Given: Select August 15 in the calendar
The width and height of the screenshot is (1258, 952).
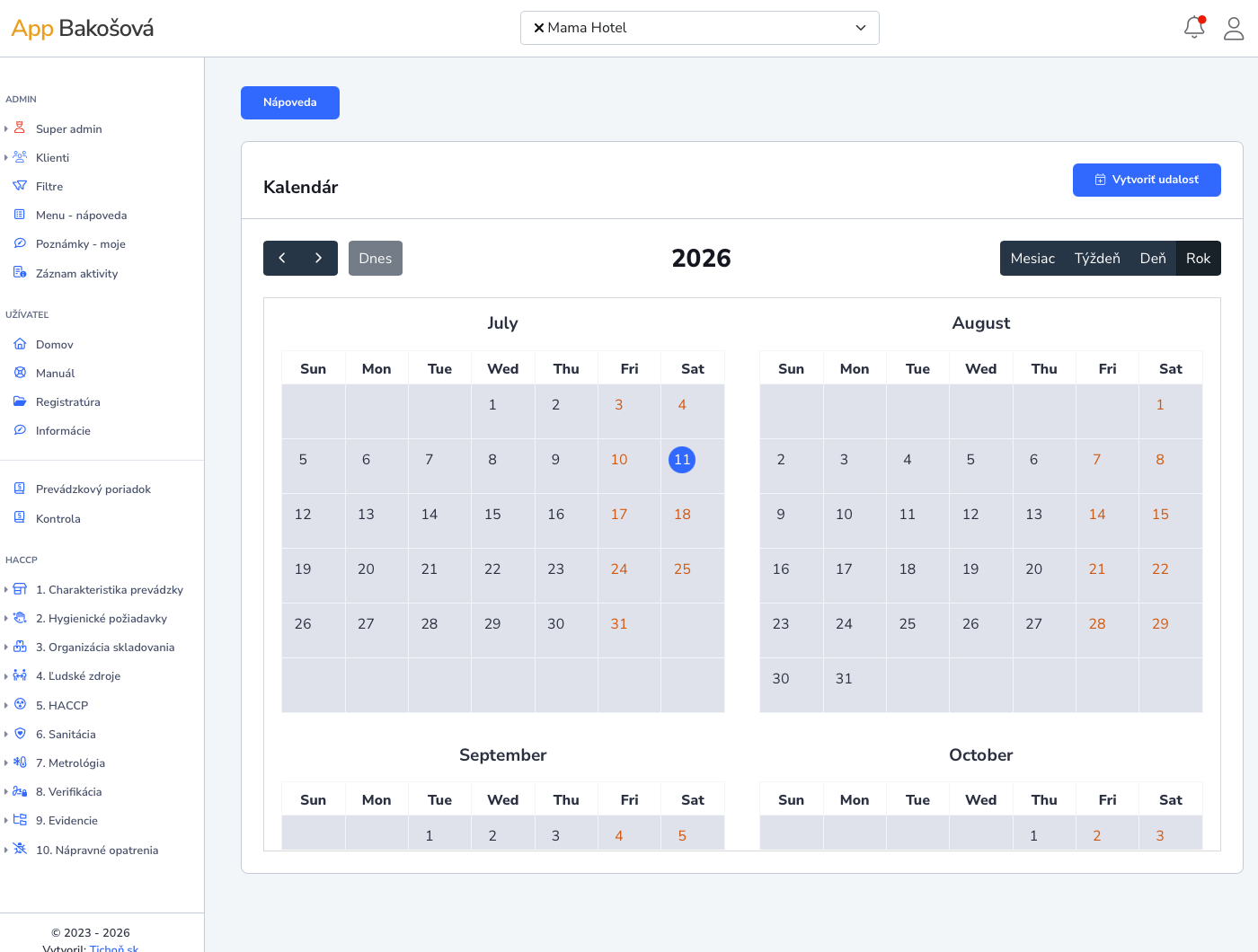Looking at the screenshot, I should [1160, 515].
